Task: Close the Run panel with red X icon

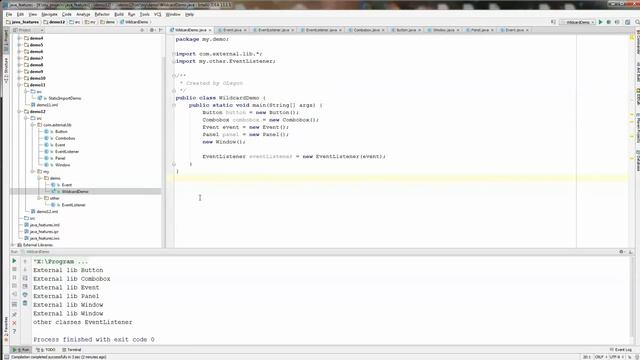Action: click(x=14, y=323)
